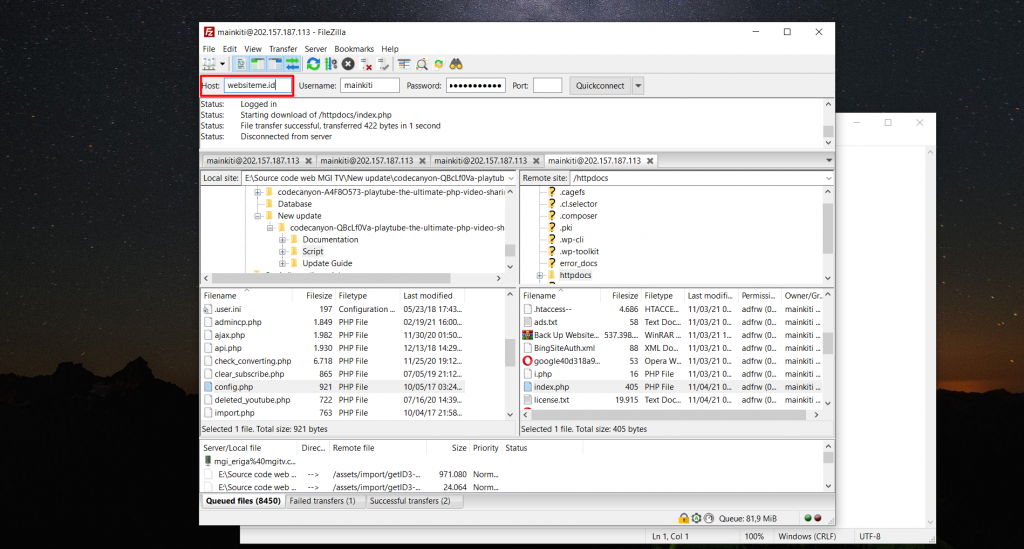Collapse the New update folder node
Viewport: 1024px width, 549px height.
(x=258, y=216)
